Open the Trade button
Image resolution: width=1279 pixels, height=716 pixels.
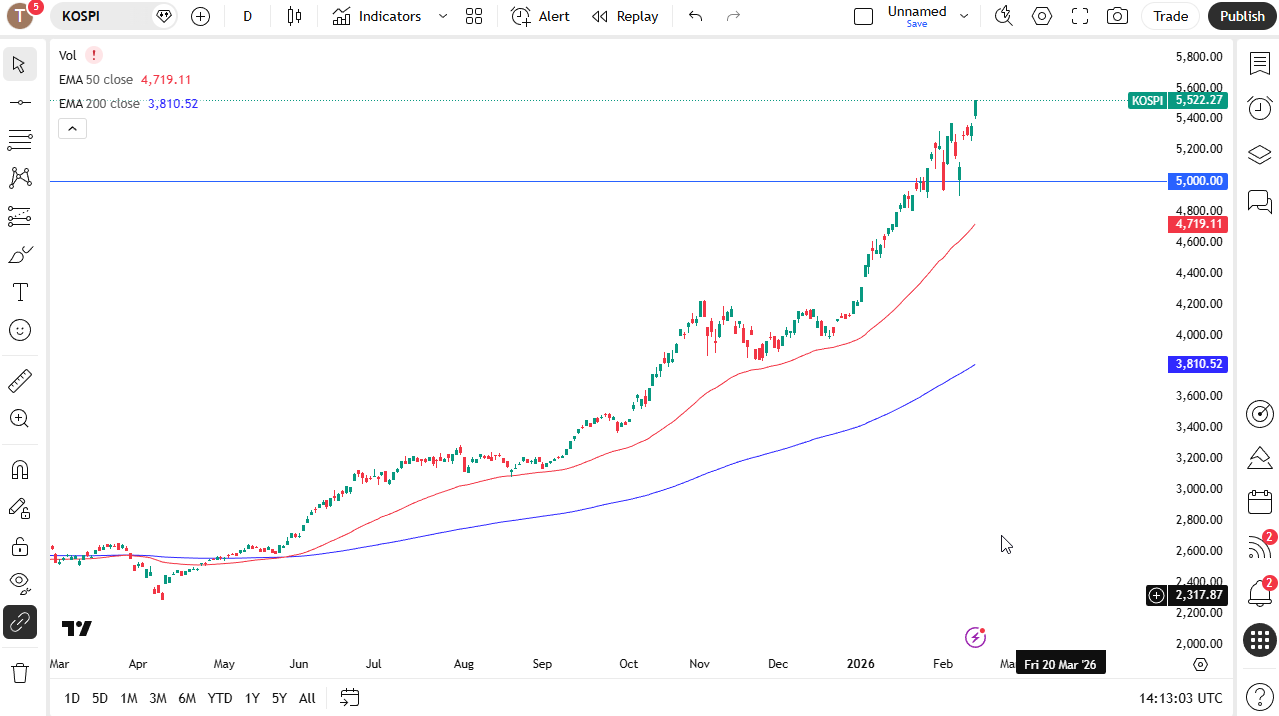(1171, 16)
